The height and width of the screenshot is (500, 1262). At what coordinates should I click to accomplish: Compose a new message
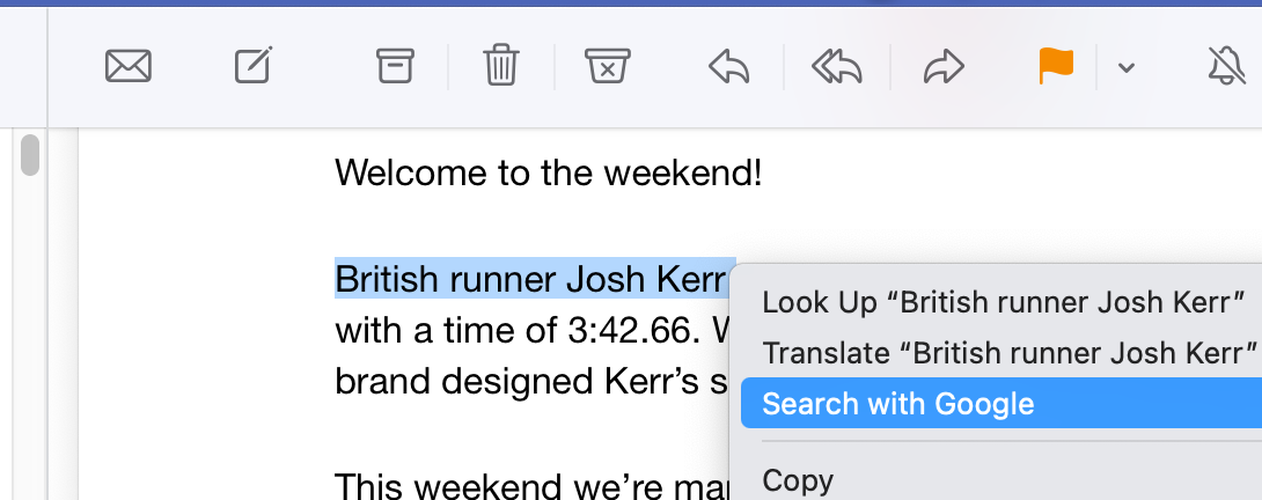[253, 67]
